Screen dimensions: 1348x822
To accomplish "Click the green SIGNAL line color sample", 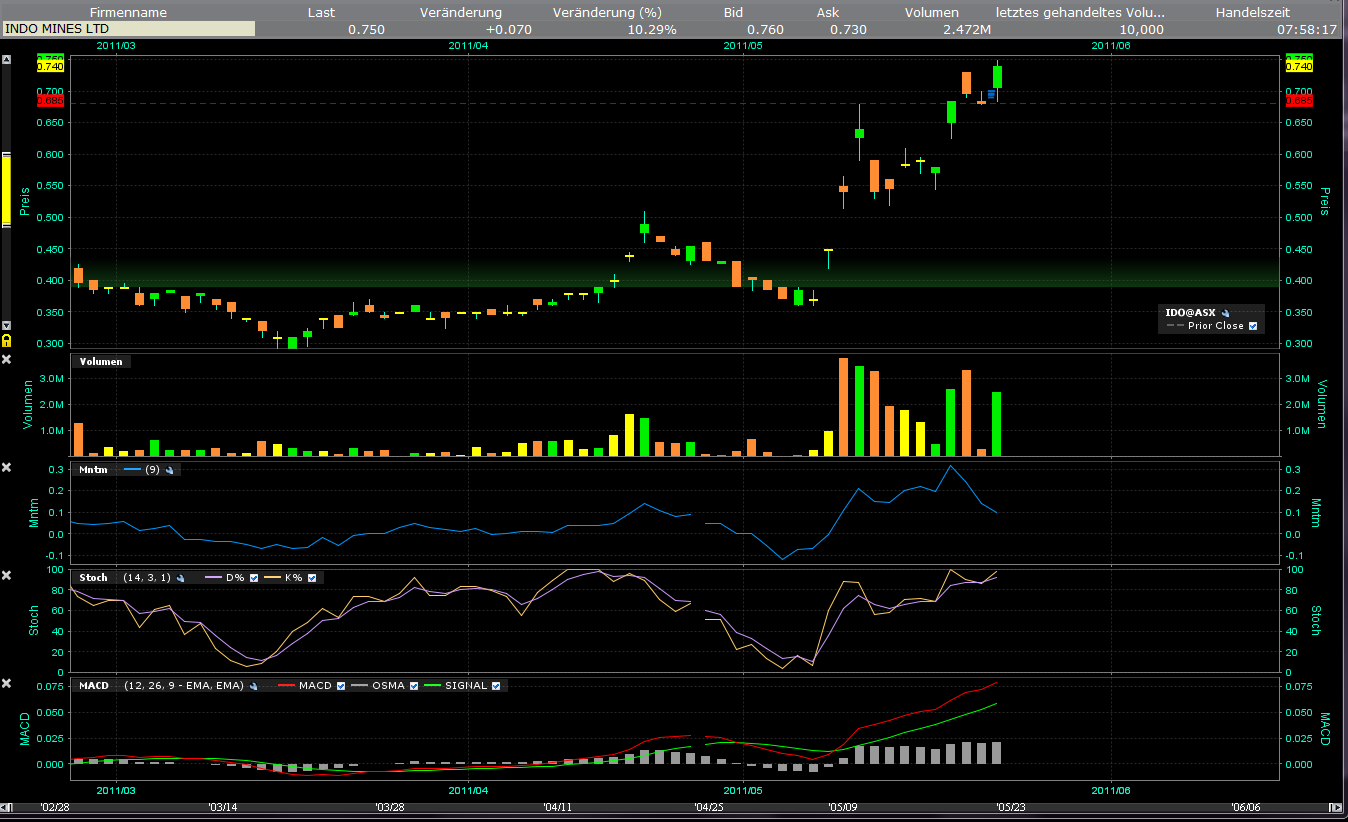I will tap(431, 686).
